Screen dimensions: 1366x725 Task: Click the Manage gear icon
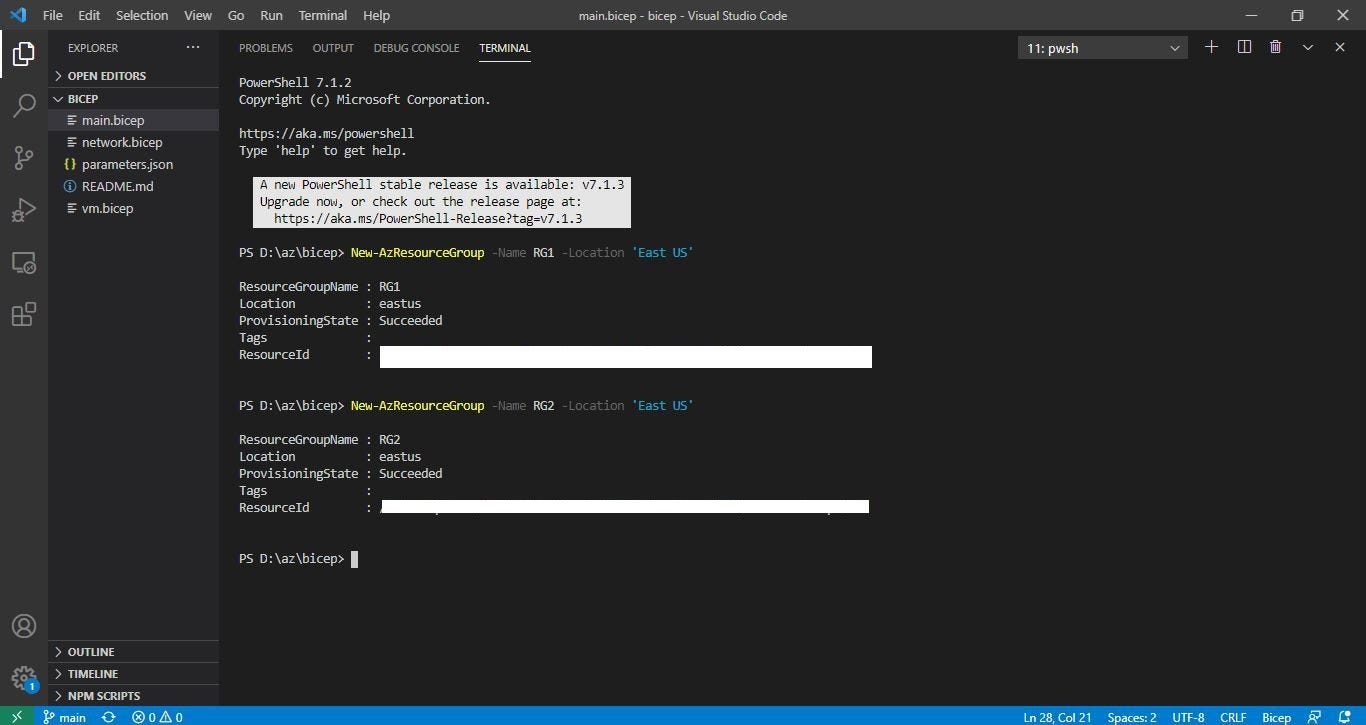[23, 678]
